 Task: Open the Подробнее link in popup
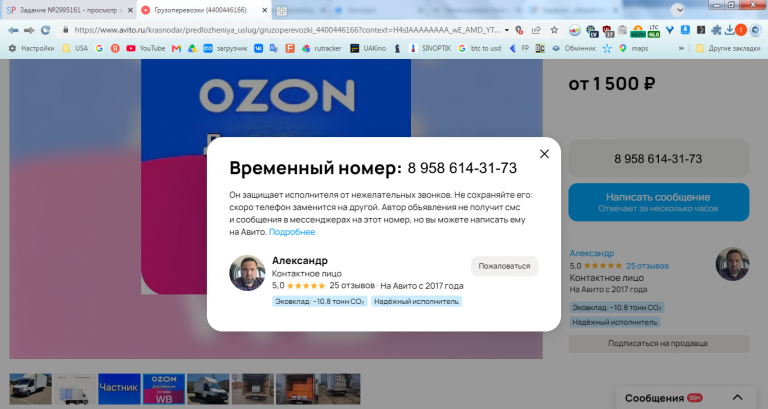[292, 232]
